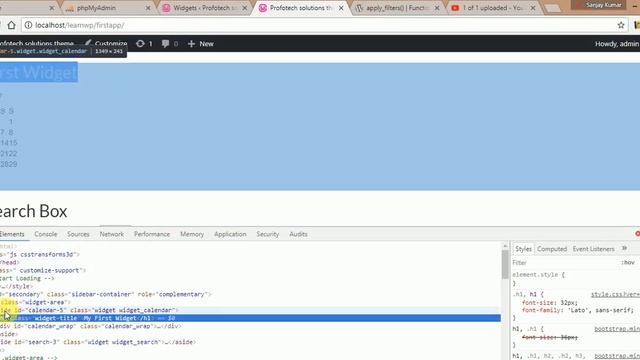The width and height of the screenshot is (640, 360).
Task: Open the Security tab in DevTools
Action: 267,234
